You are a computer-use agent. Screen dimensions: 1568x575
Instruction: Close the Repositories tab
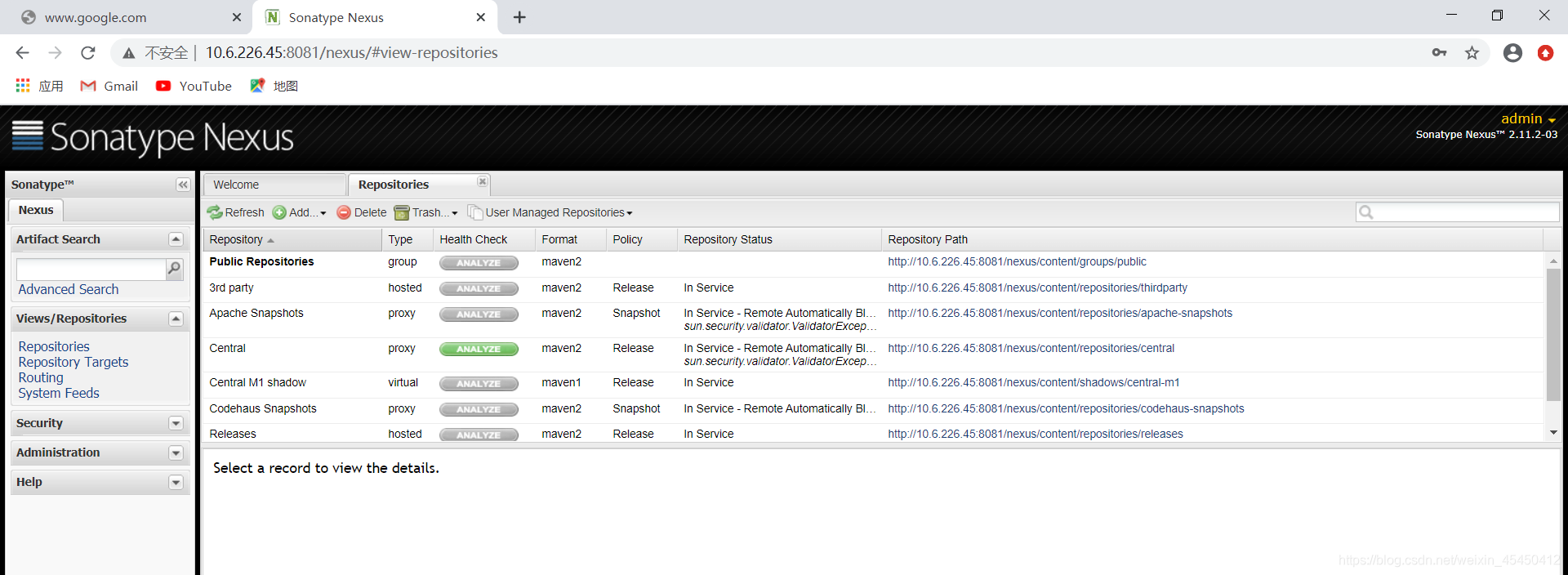click(x=483, y=181)
